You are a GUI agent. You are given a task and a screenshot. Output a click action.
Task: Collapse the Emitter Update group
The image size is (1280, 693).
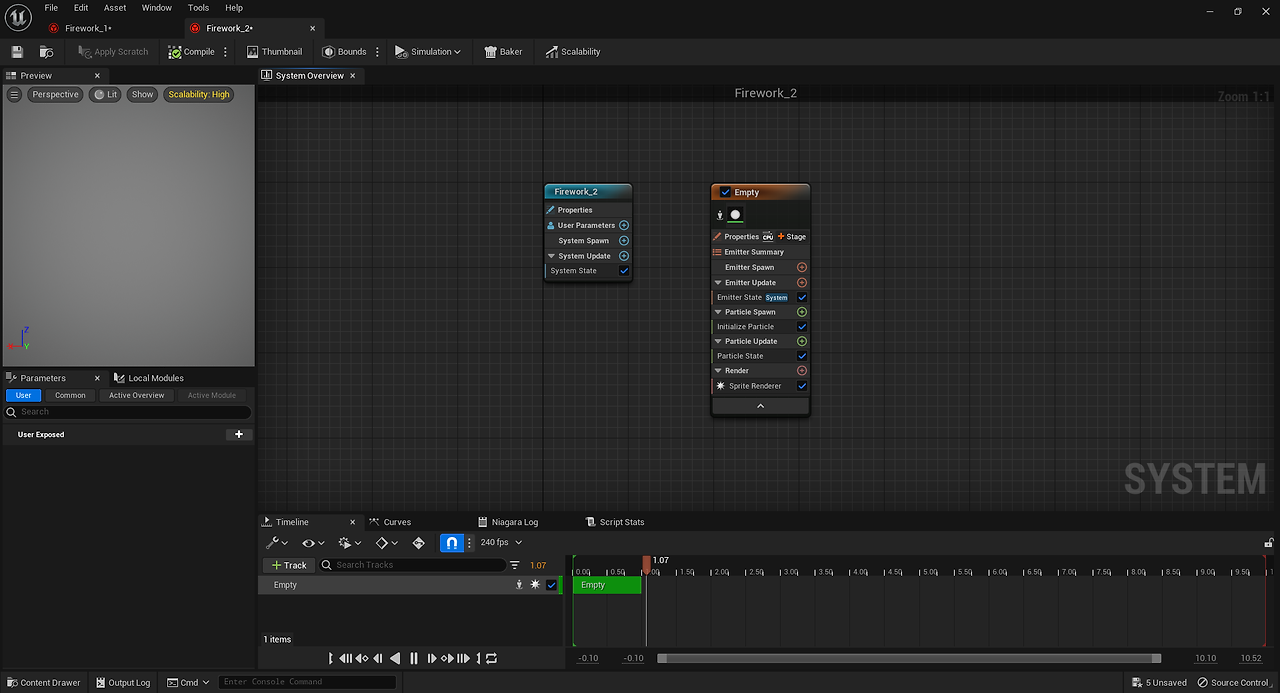tap(718, 282)
